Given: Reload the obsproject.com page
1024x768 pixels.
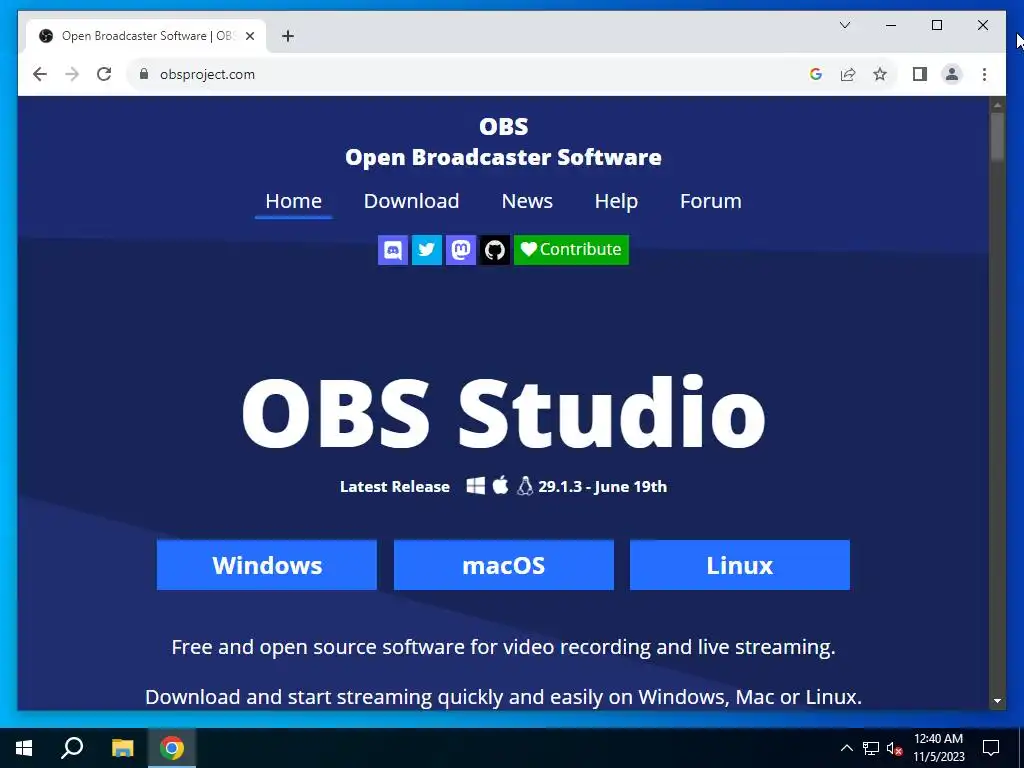Looking at the screenshot, I should (x=104, y=74).
